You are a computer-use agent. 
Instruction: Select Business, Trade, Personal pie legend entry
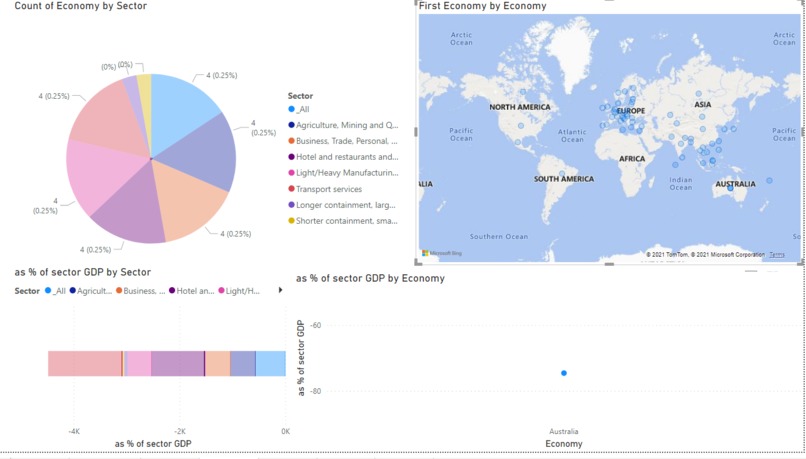tap(343, 141)
